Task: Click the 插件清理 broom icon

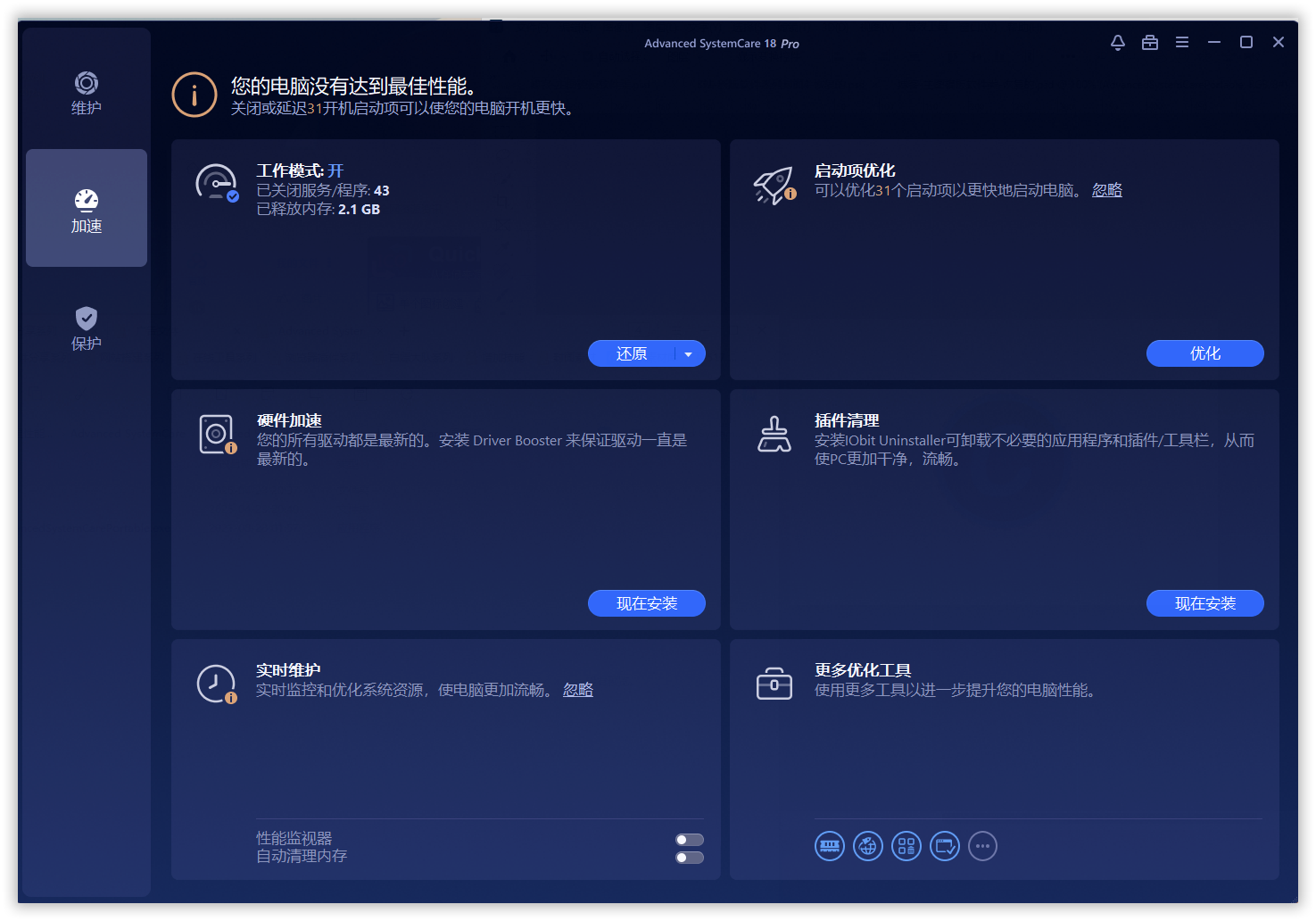Action: [774, 434]
